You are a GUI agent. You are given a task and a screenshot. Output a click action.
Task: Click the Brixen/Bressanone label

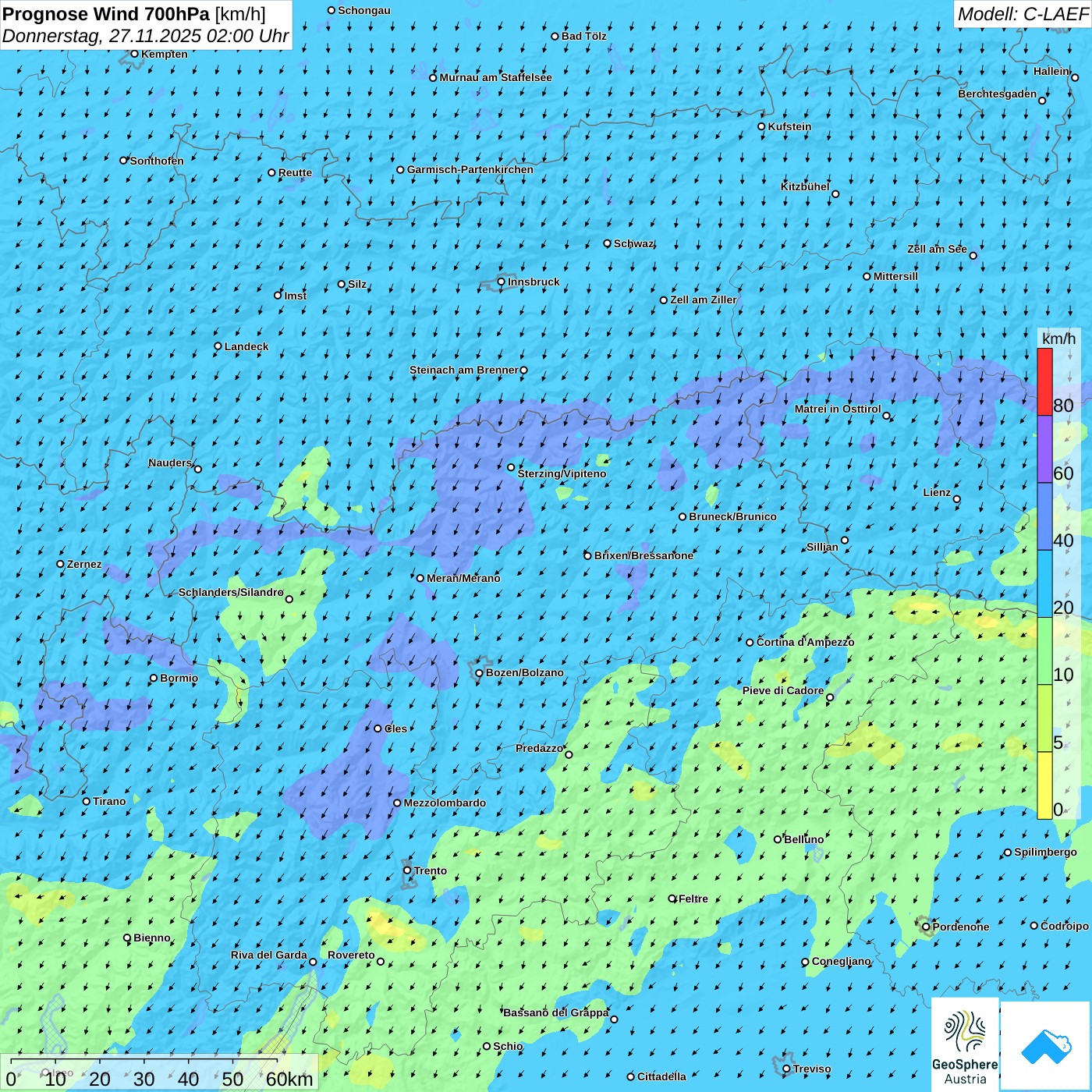(643, 556)
